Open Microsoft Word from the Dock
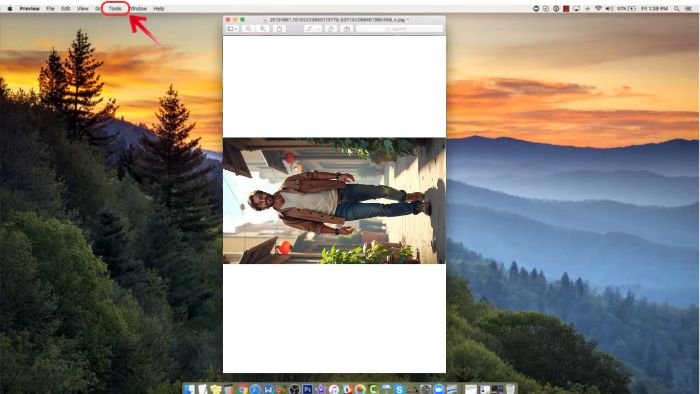 pyautogui.click(x=268, y=389)
